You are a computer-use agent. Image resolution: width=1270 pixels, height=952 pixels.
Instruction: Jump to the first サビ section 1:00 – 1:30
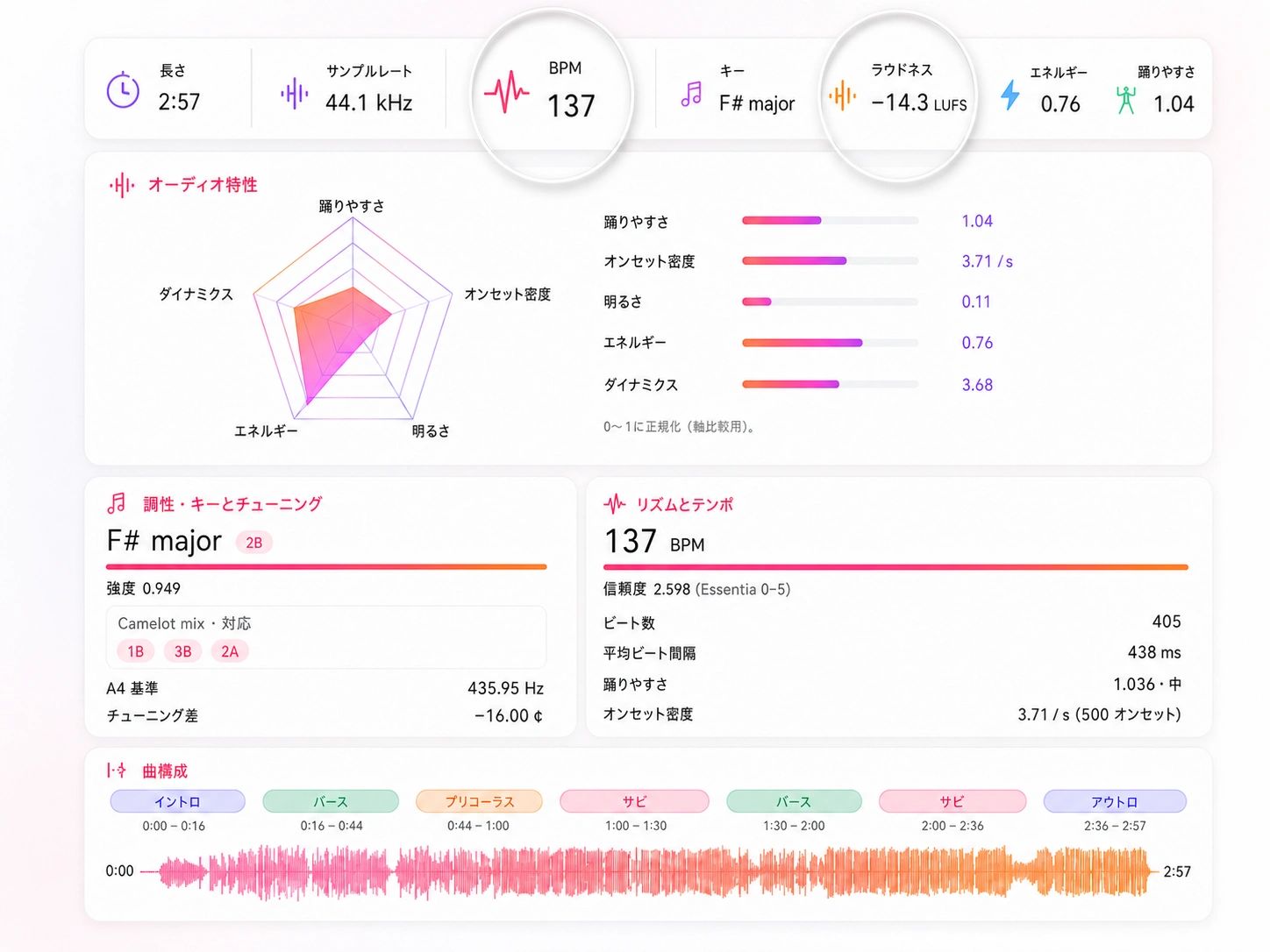(634, 801)
